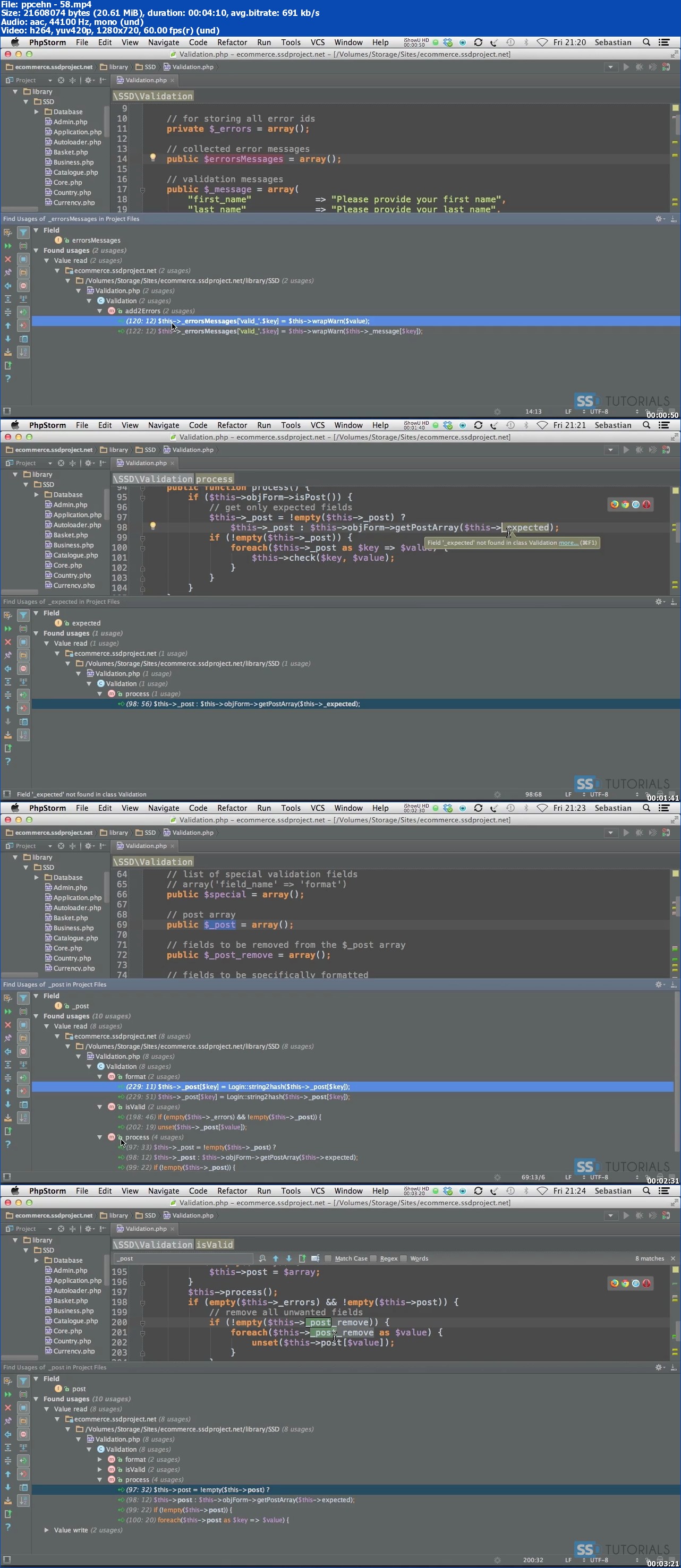Rerun the _errorsMessages usage search with the green arrows
This screenshot has height=1568, width=681.
pyautogui.click(x=8, y=246)
